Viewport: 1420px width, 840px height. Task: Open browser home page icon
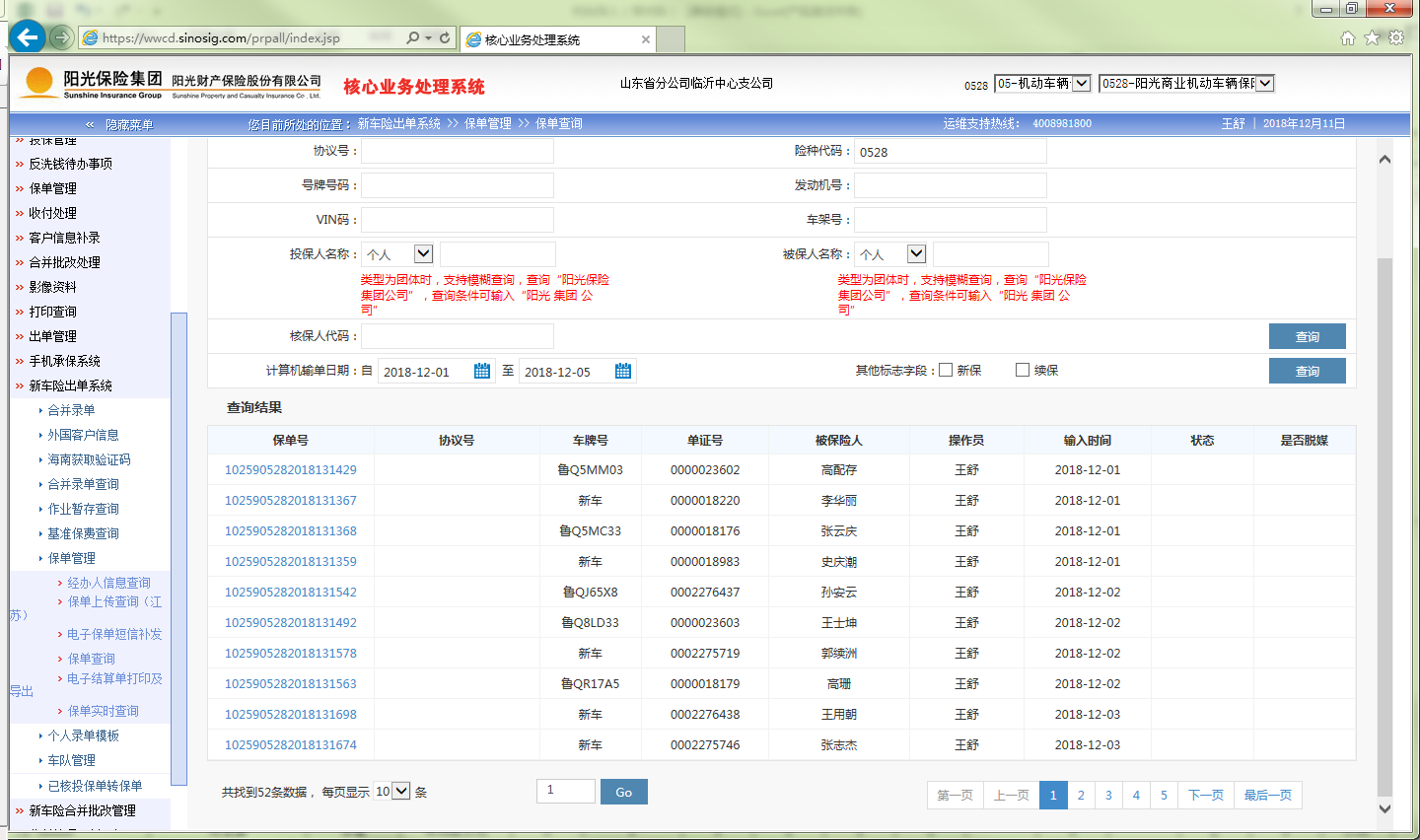[x=1348, y=37]
